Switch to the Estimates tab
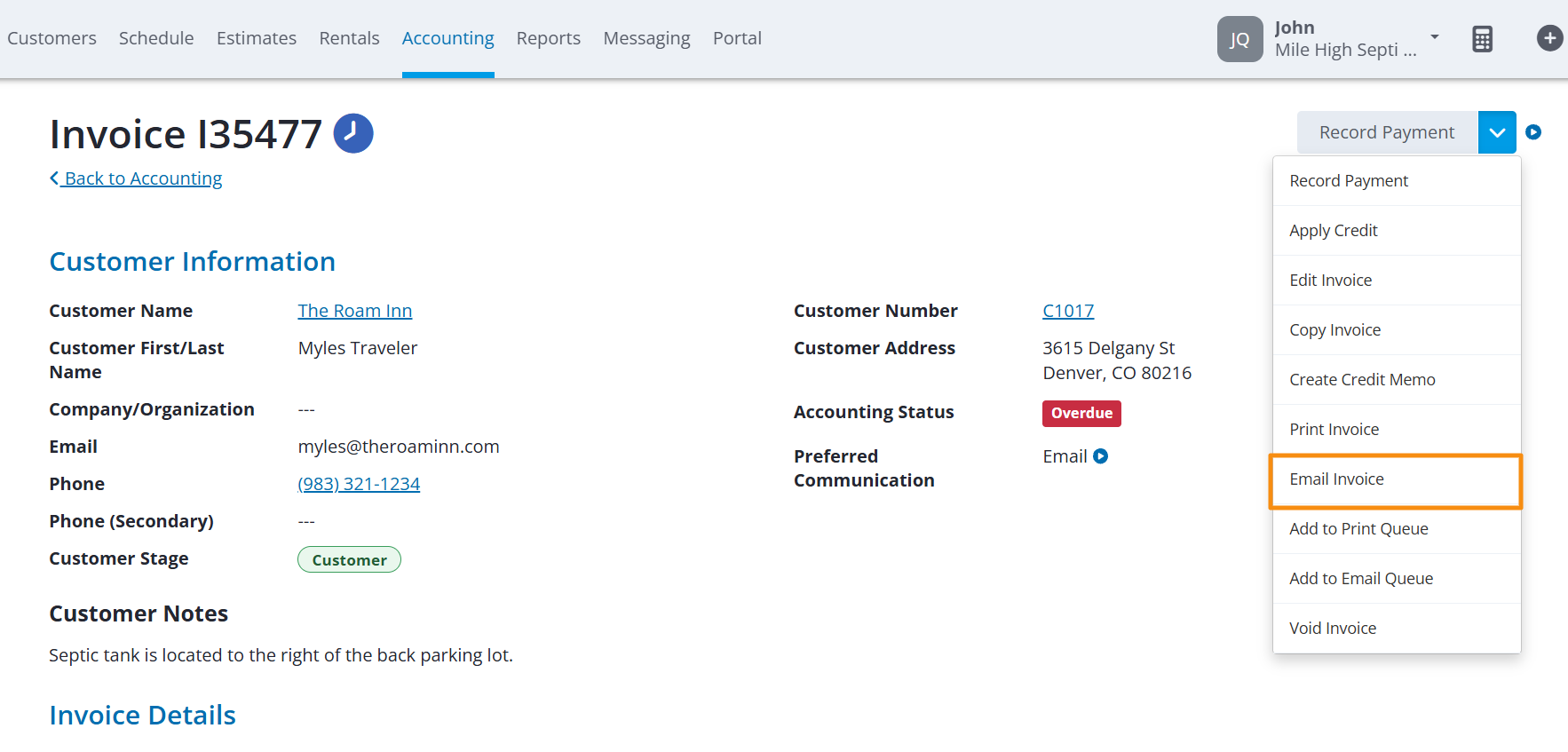1568x752 pixels. [x=257, y=38]
